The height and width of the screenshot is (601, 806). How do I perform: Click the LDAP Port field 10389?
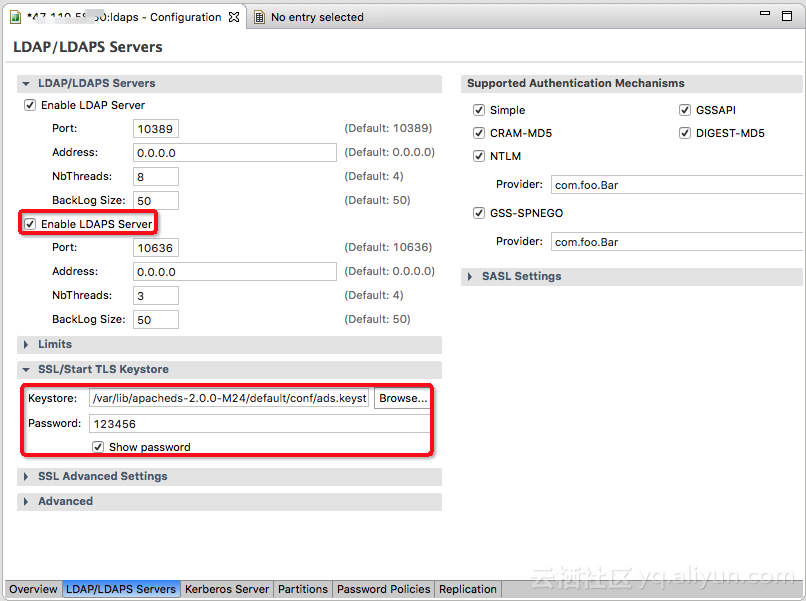[x=156, y=129]
